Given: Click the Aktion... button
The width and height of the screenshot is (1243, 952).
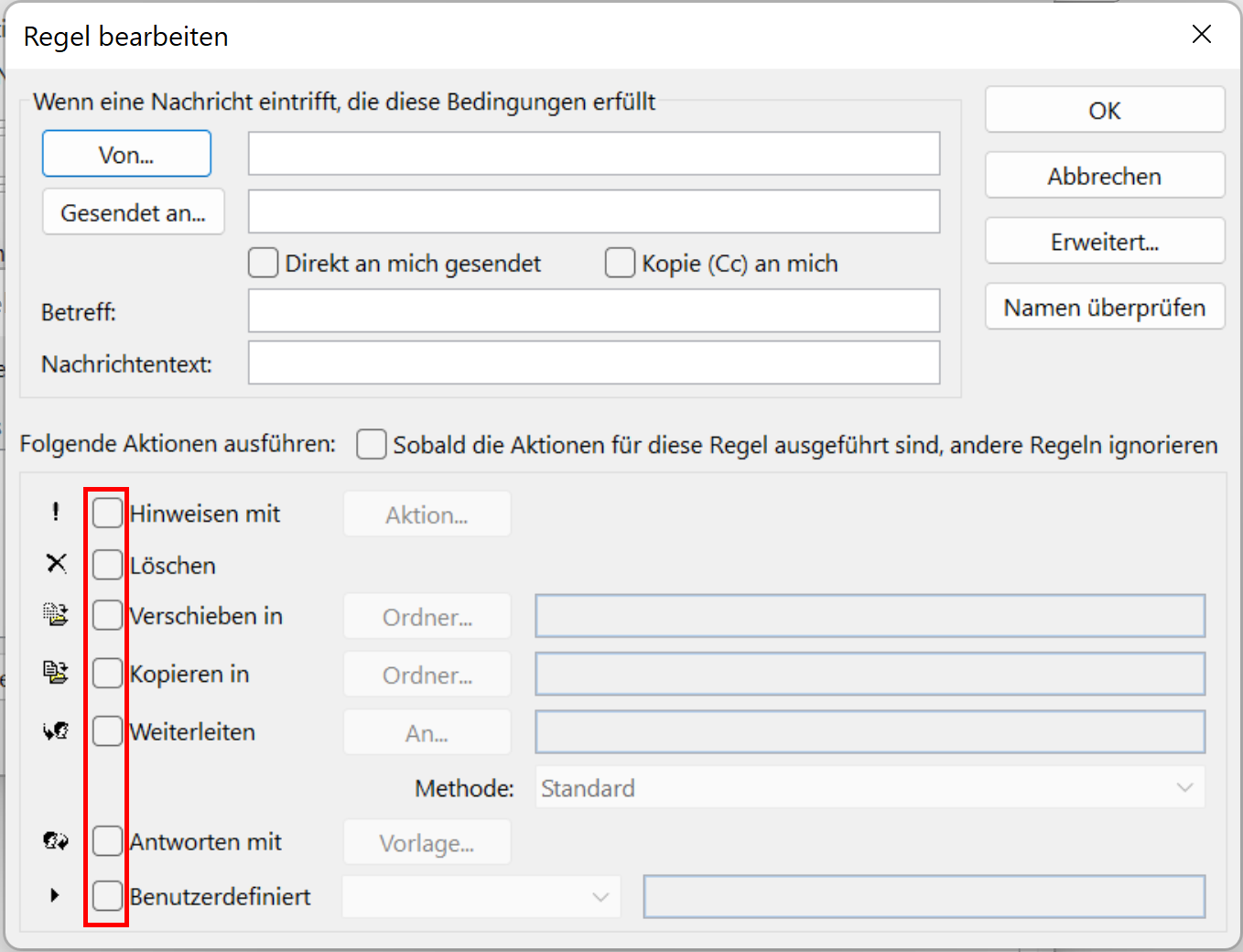Looking at the screenshot, I should point(427,514).
